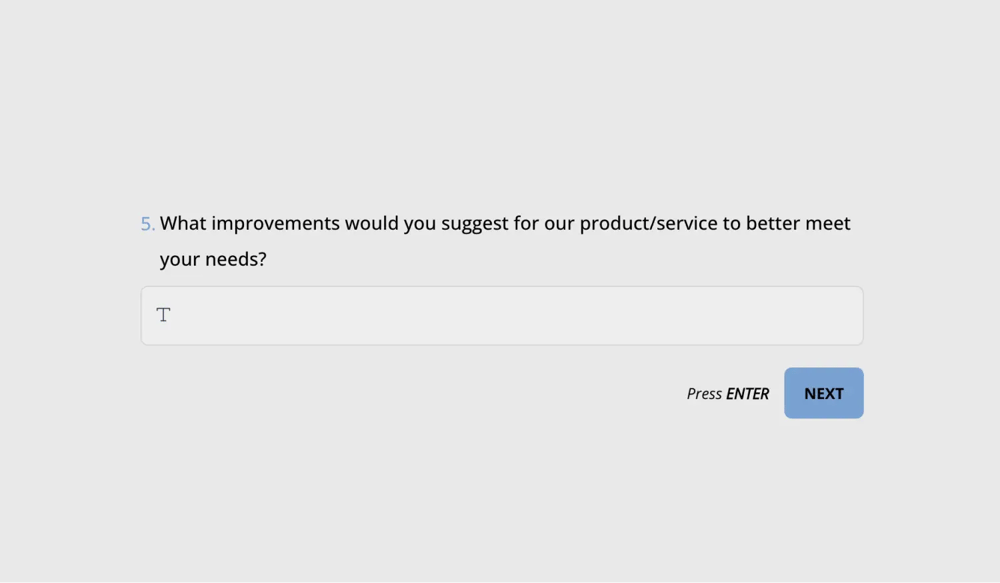Click the word "would" in the question
The height and width of the screenshot is (583, 1000).
coord(372,224)
